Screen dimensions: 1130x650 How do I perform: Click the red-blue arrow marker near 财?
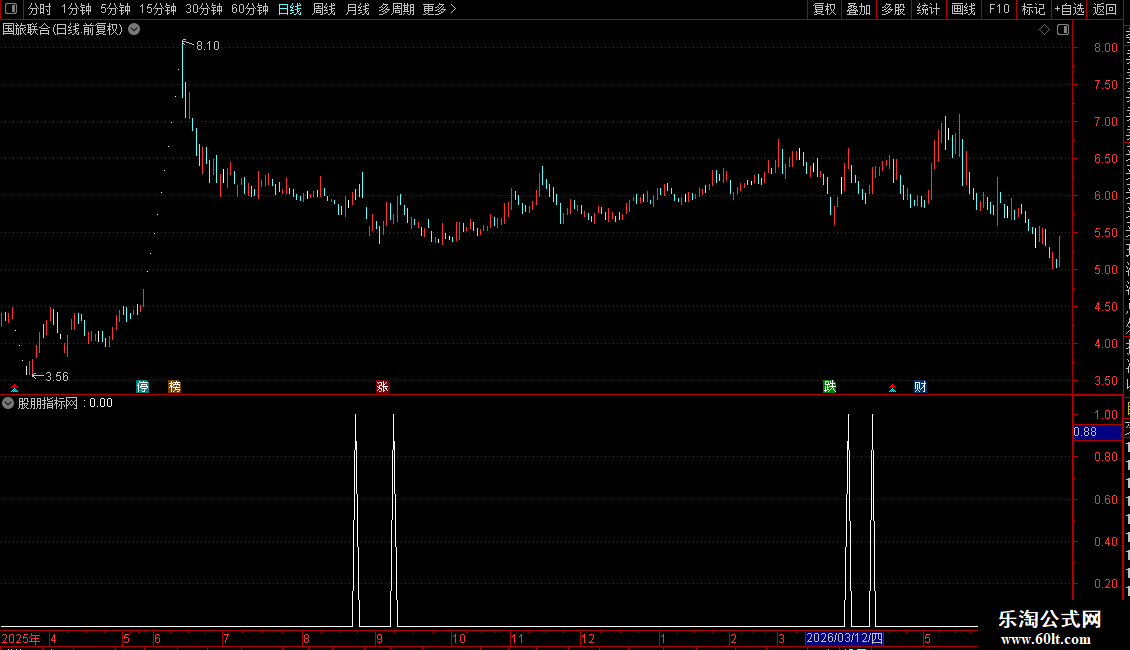(x=892, y=388)
